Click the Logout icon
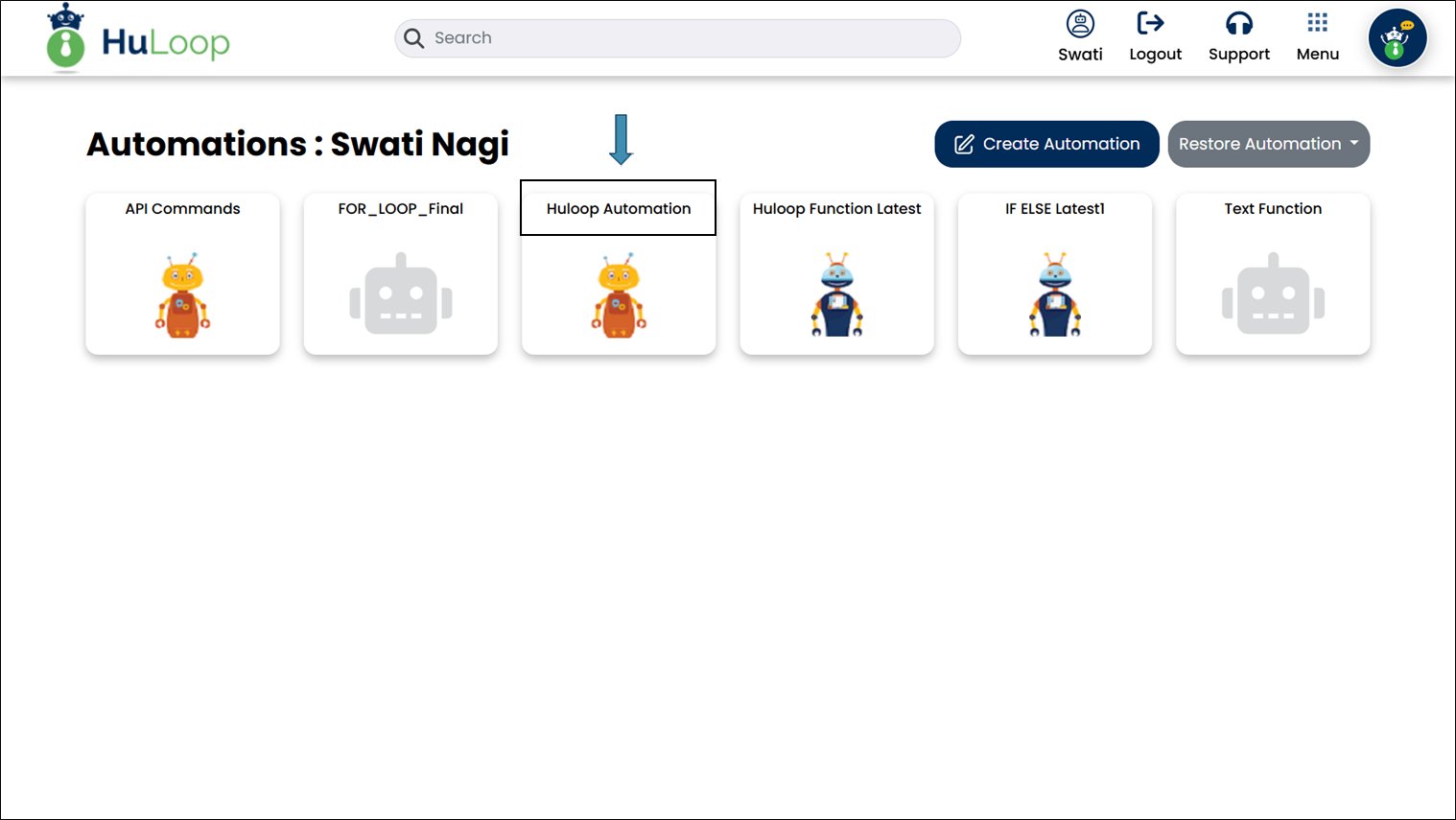 [1150, 23]
